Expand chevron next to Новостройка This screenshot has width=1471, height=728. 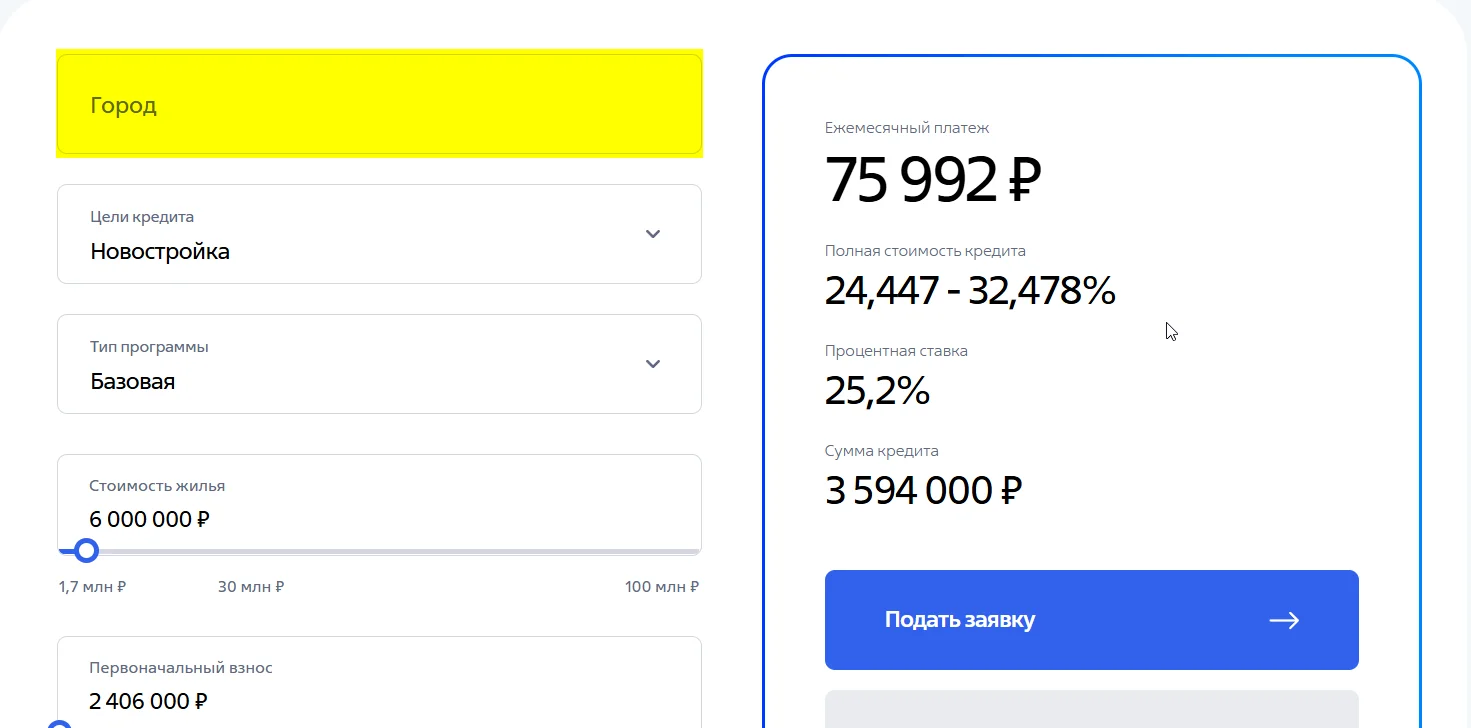tap(653, 234)
